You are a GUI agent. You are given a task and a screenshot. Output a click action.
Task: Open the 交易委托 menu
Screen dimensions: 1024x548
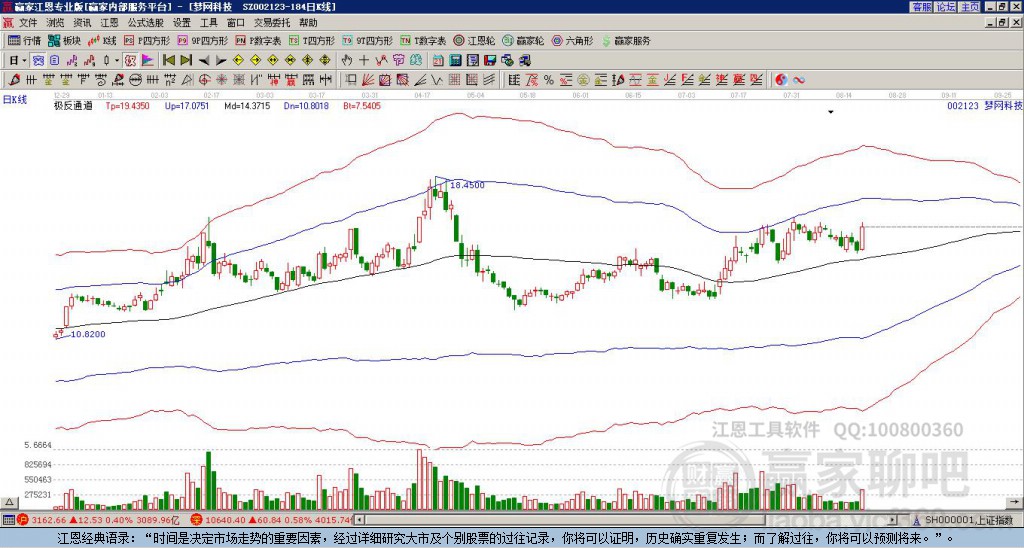[272, 23]
